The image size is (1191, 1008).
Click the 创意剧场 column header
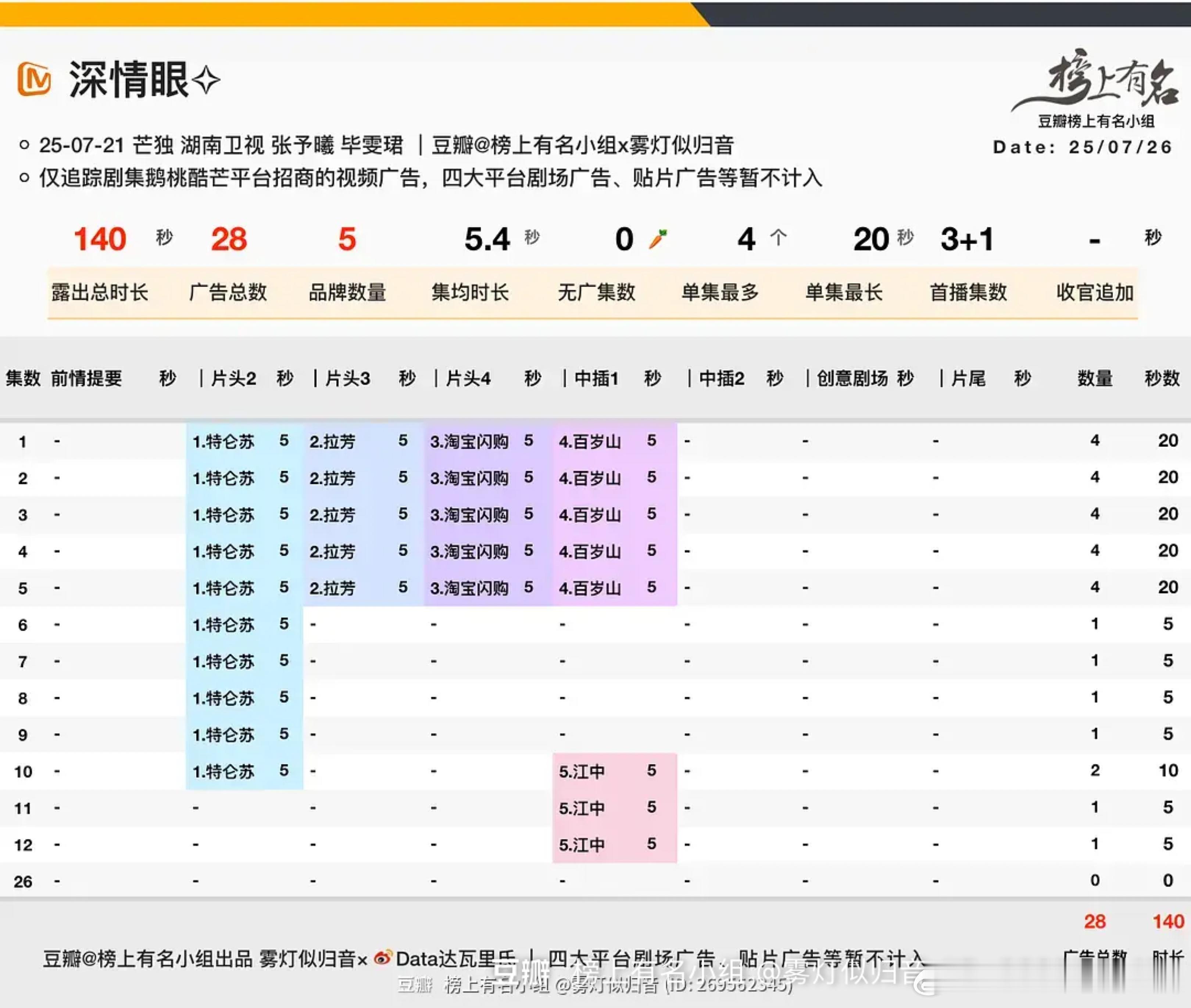click(x=852, y=378)
